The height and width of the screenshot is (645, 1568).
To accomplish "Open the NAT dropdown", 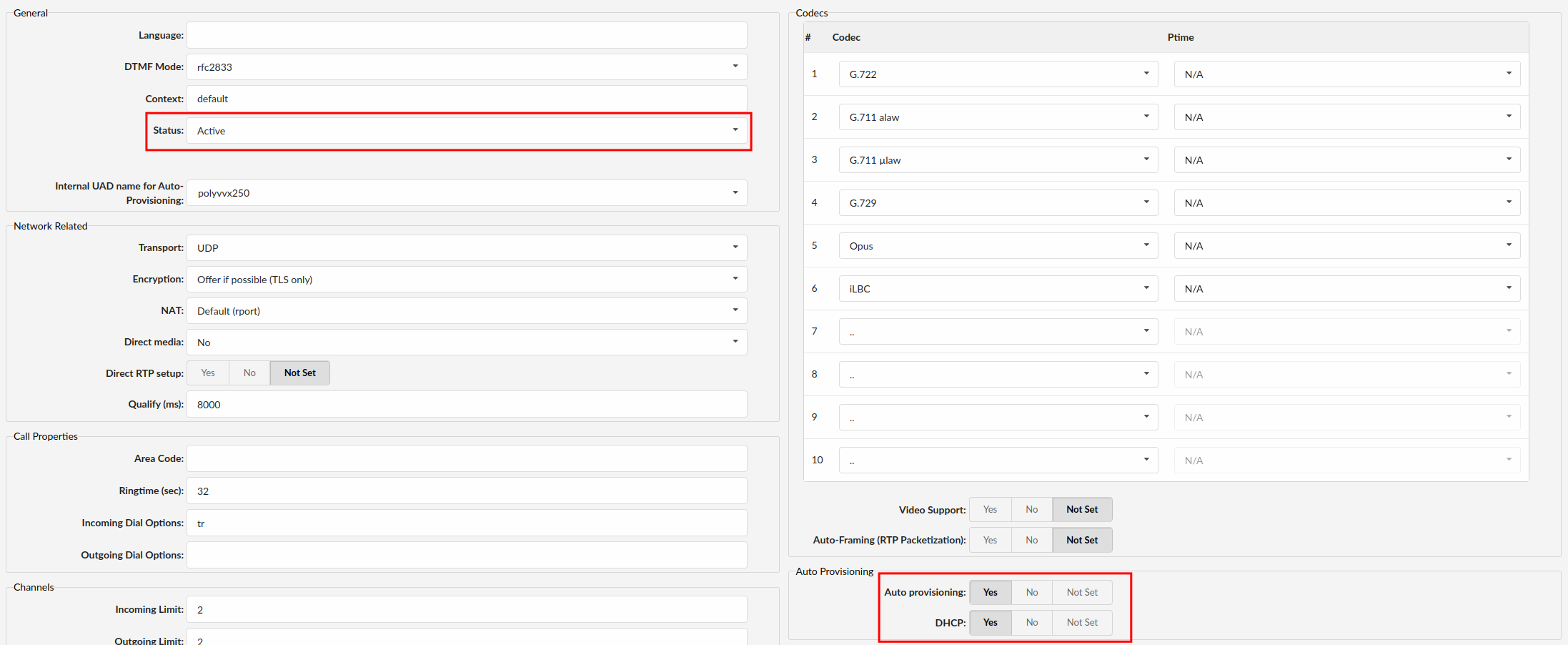I will pyautogui.click(x=467, y=311).
